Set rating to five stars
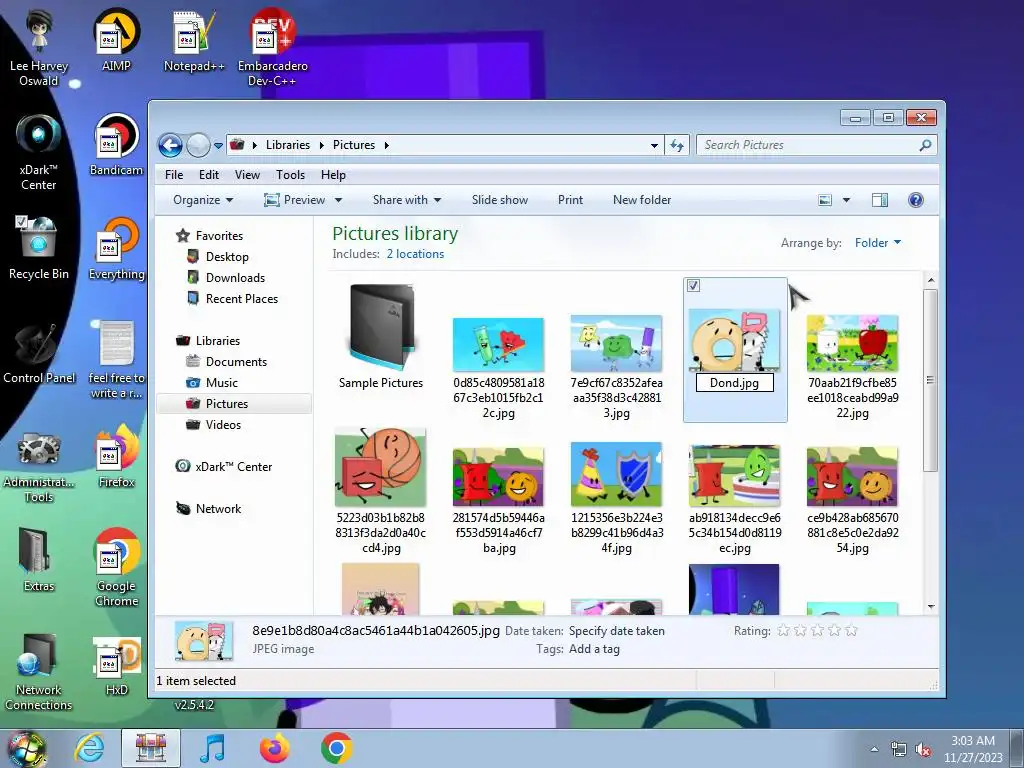The image size is (1024, 768). (x=851, y=630)
